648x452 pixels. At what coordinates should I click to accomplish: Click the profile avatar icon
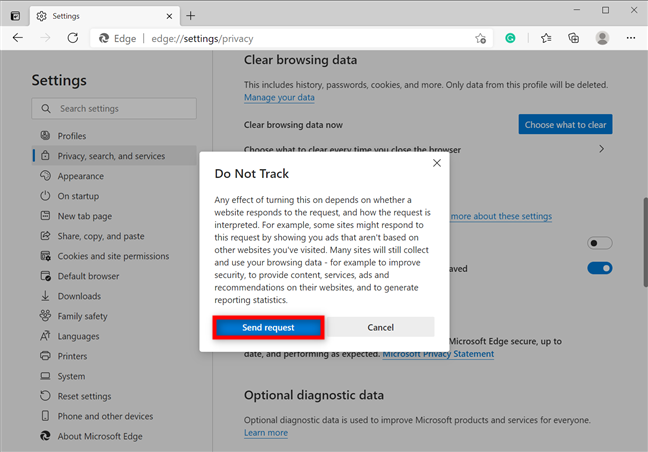(602, 37)
